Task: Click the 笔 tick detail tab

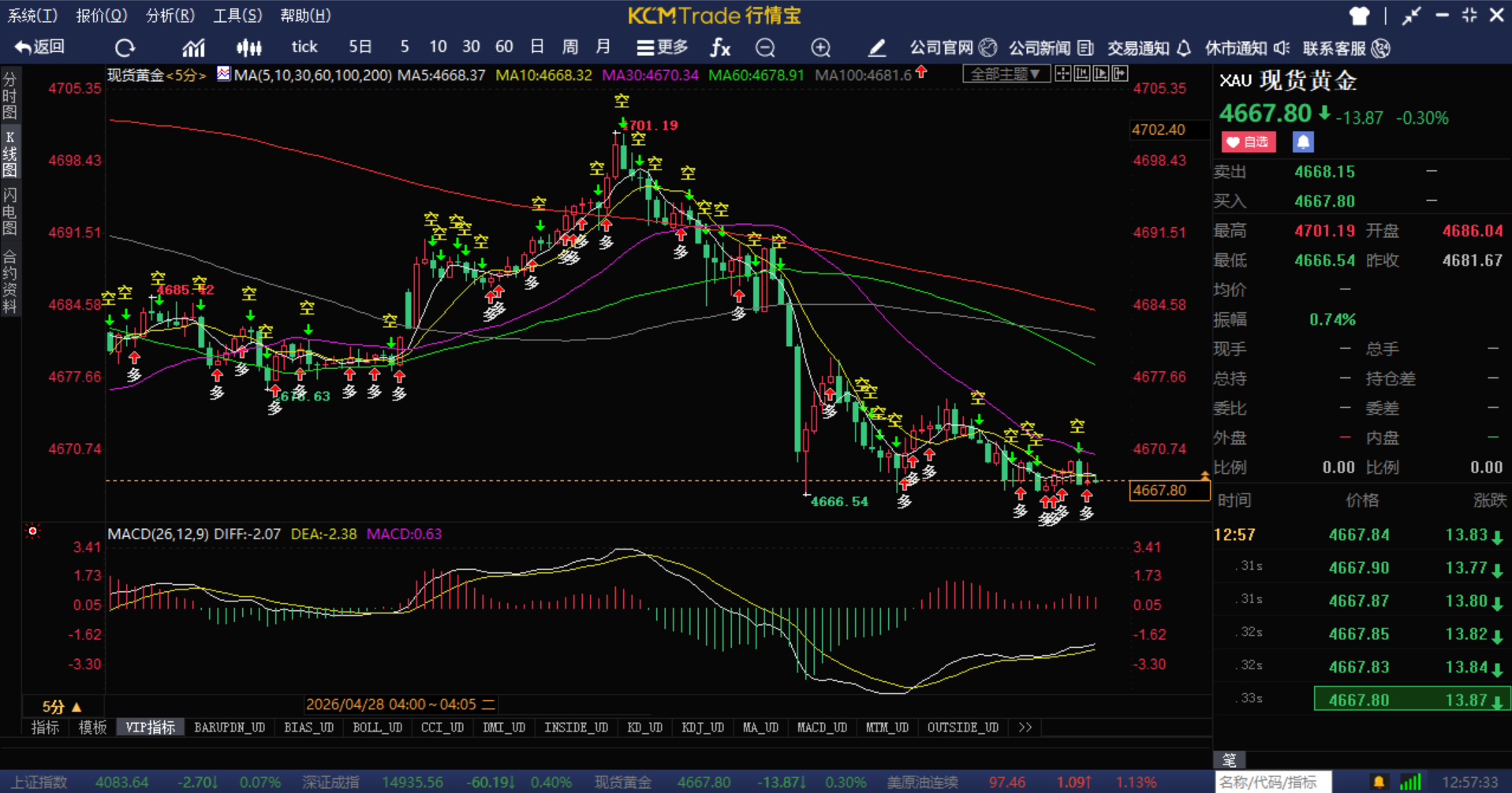Action: click(1229, 760)
